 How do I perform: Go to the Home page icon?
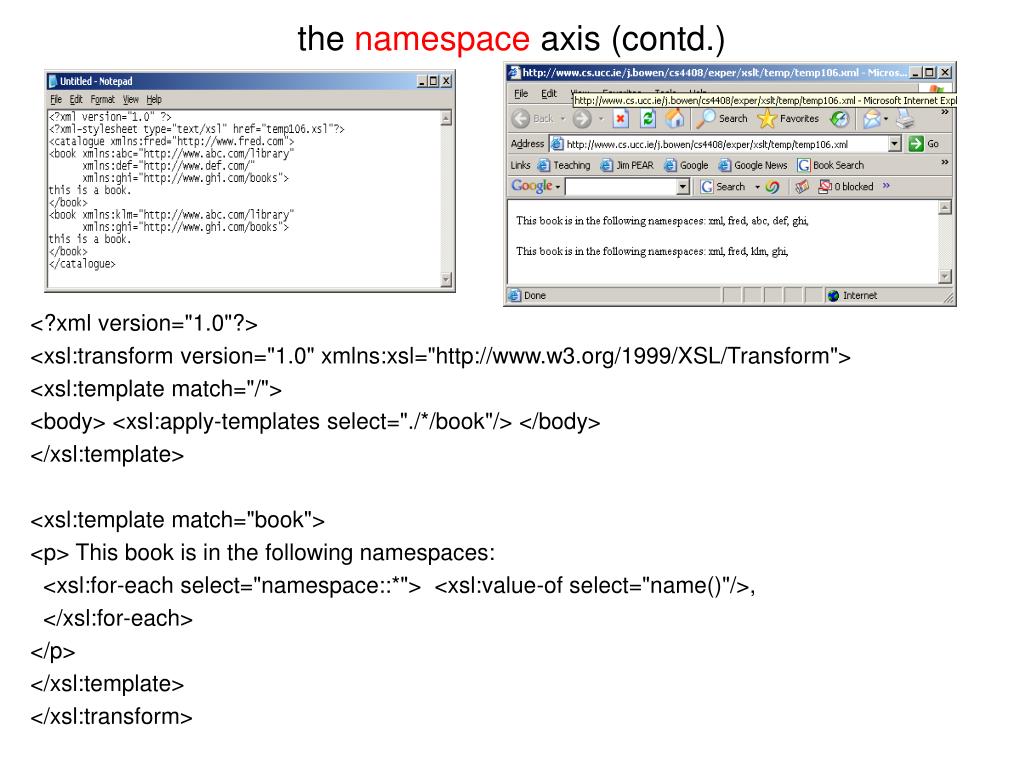coord(675,118)
